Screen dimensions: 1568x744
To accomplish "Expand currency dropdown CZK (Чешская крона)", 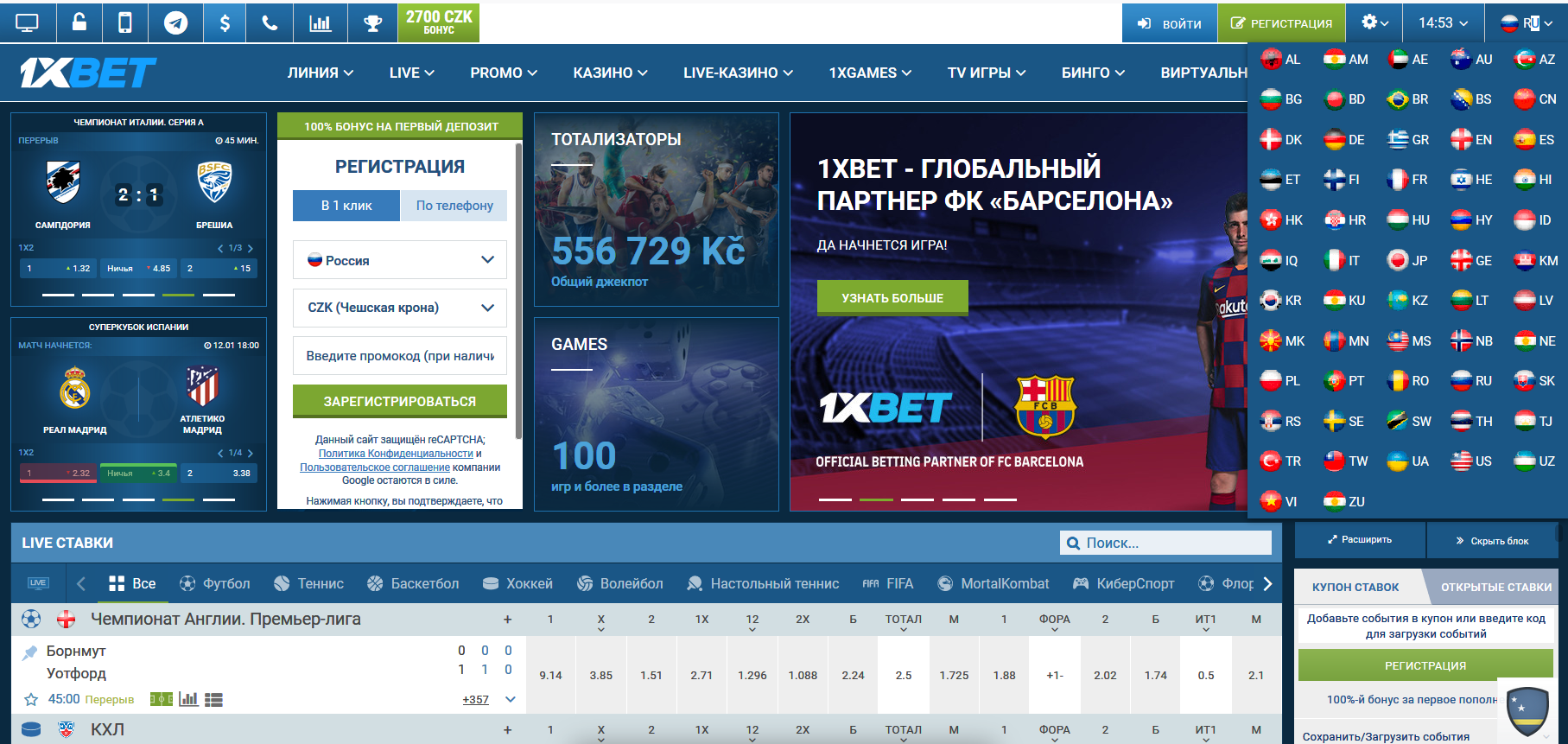I will 400,308.
